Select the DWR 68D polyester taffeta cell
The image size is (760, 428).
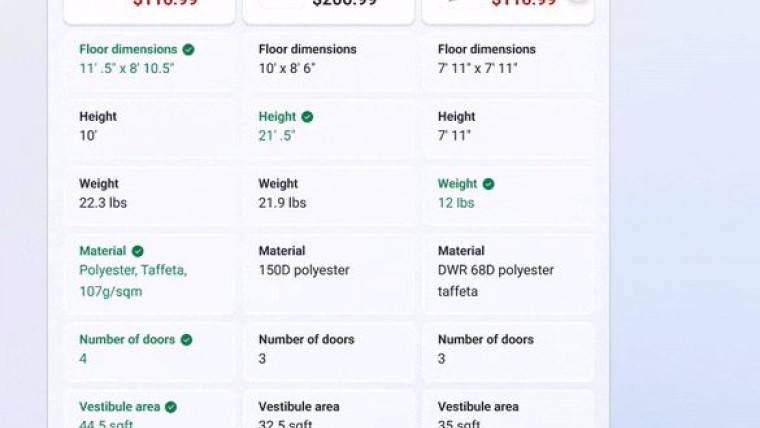pos(508,274)
